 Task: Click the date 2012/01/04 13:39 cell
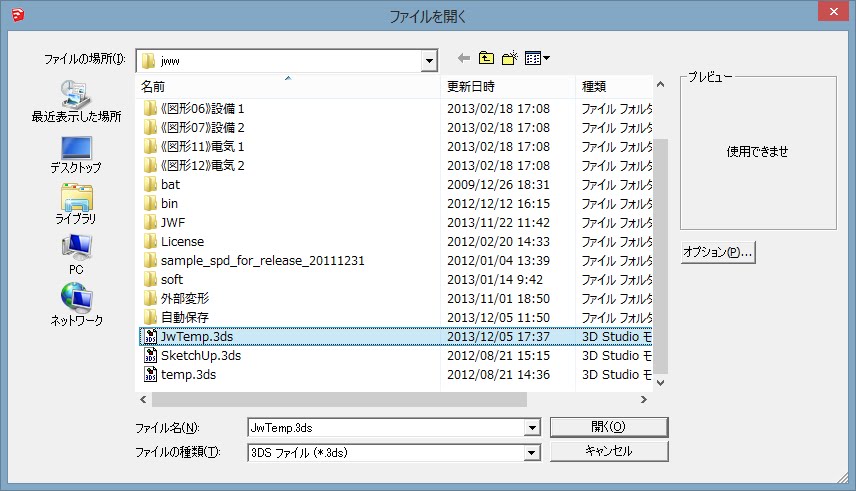(x=498, y=261)
